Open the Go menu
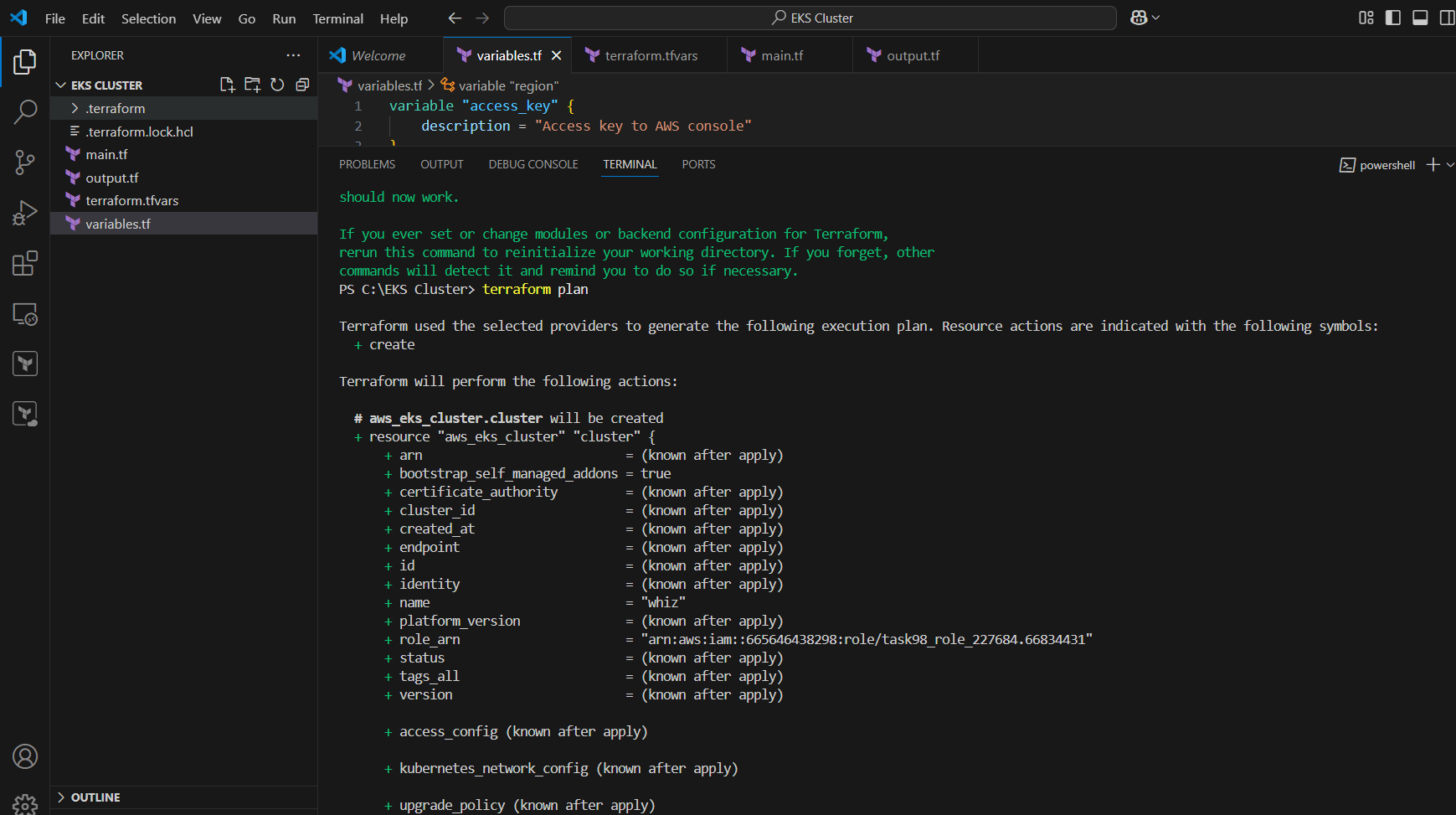The width and height of the screenshot is (1456, 815). [x=247, y=18]
